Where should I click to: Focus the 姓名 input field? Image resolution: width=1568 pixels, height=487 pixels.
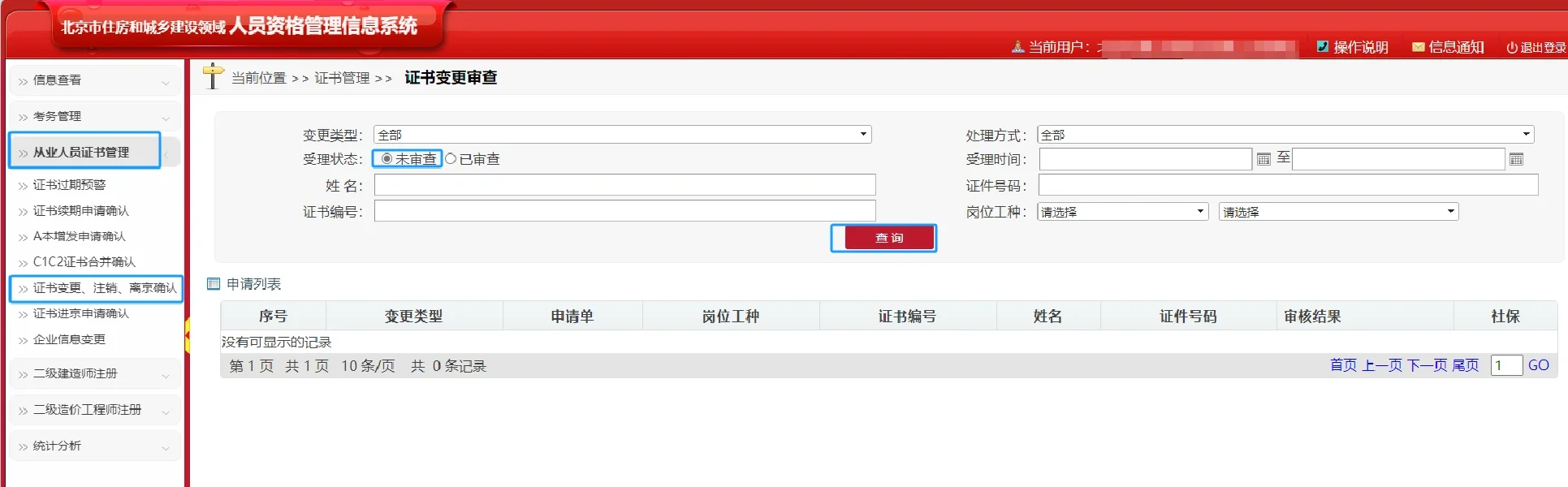point(624,185)
